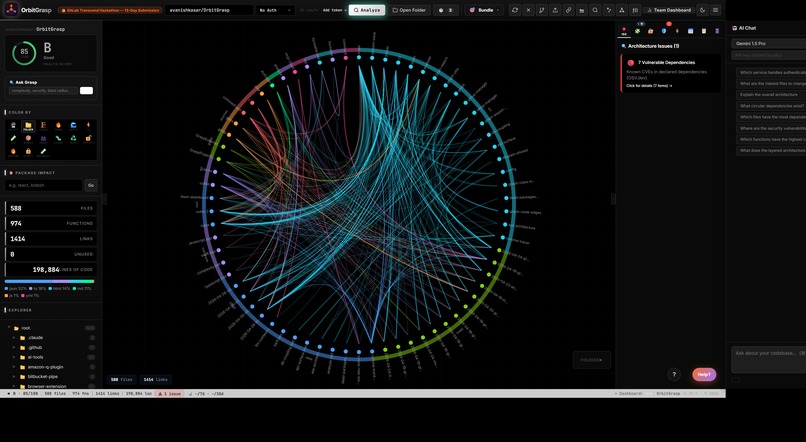This screenshot has height=442, width=806.
Task: Click the '1 issue' status bar entry
Action: click(169, 394)
